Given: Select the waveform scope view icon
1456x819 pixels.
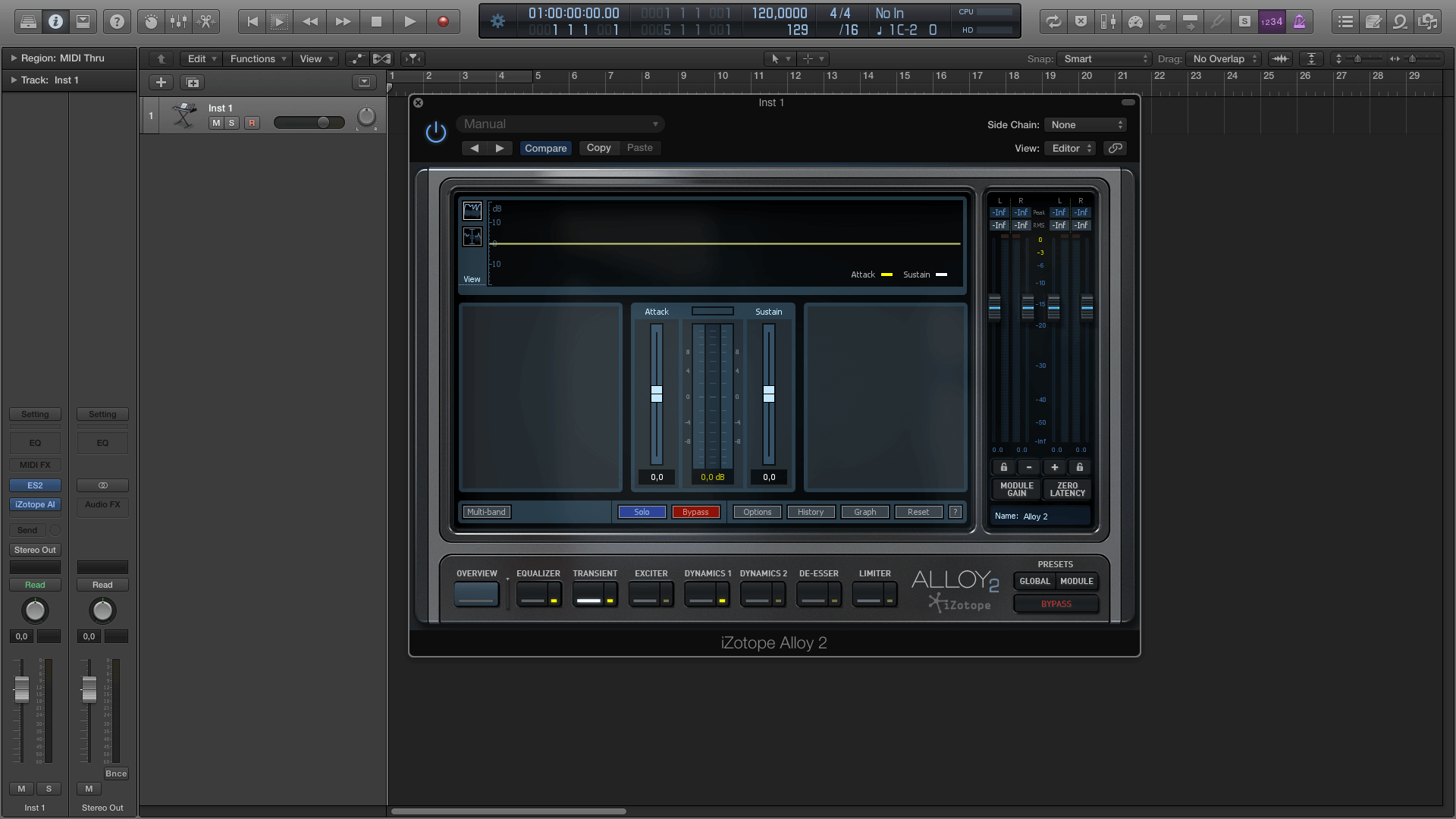Looking at the screenshot, I should tap(472, 237).
